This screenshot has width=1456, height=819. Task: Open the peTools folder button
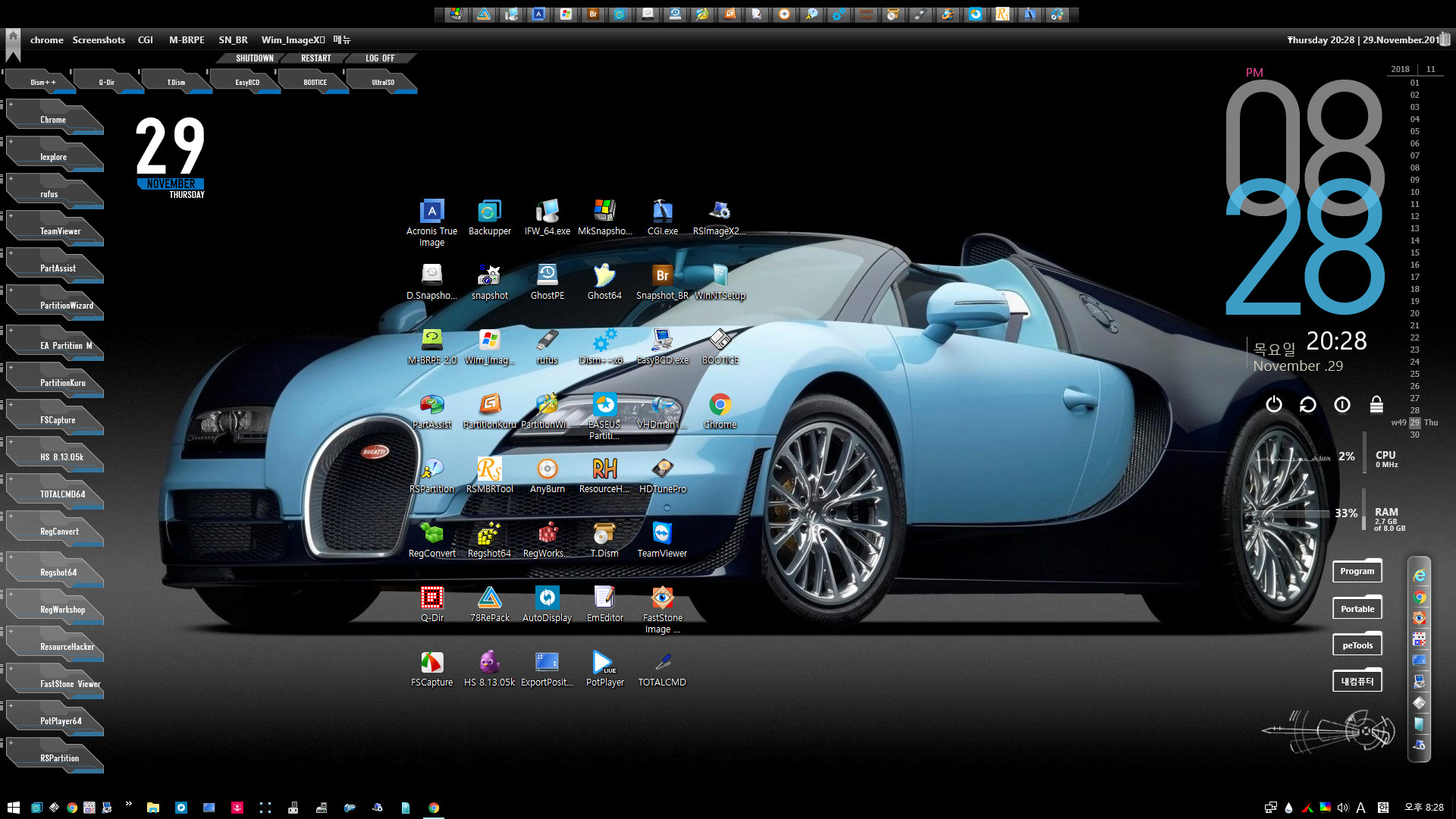(1357, 645)
